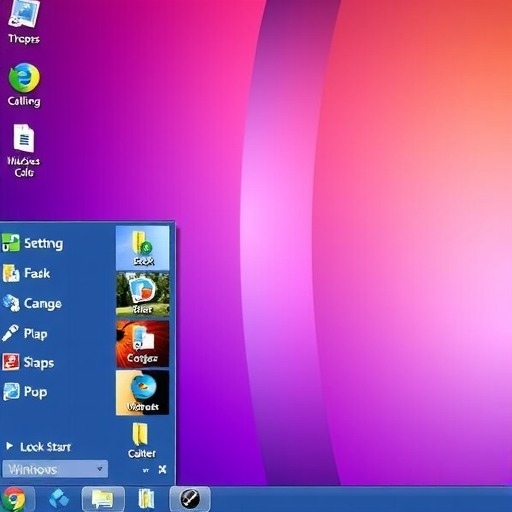
Task: Open the Calling browser desktop icon
Action: (24, 85)
